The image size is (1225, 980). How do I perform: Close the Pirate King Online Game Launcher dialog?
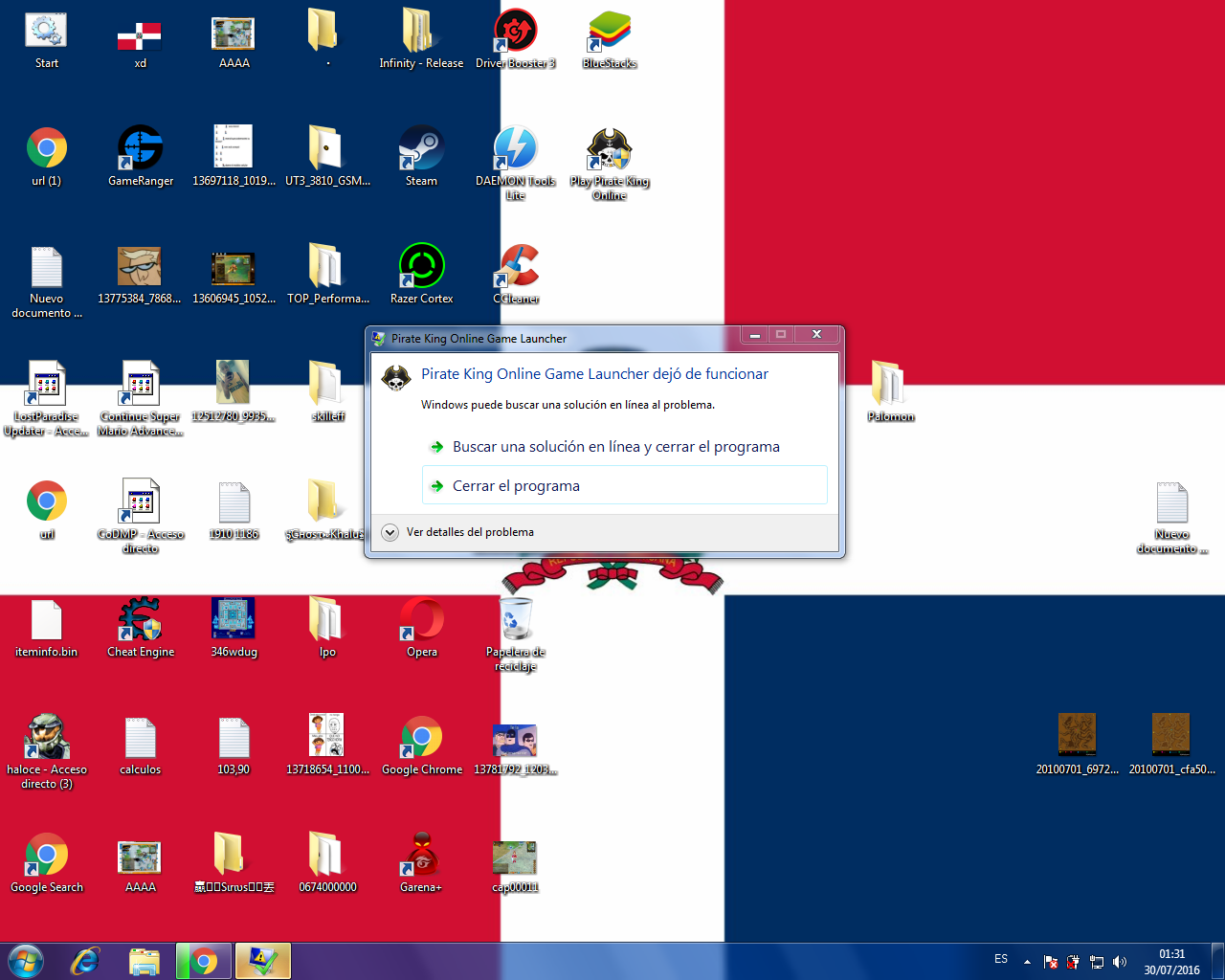816,335
